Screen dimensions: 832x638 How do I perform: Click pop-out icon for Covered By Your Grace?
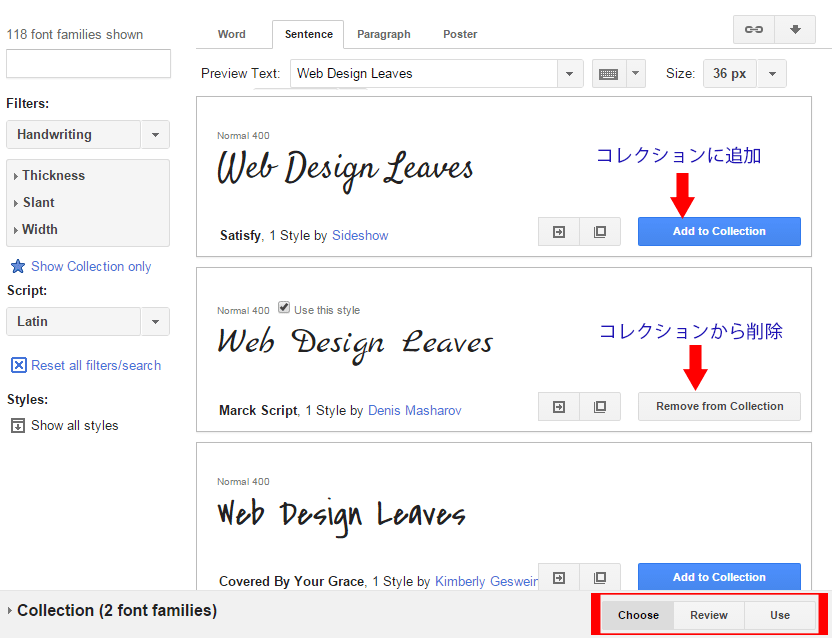coord(600,578)
